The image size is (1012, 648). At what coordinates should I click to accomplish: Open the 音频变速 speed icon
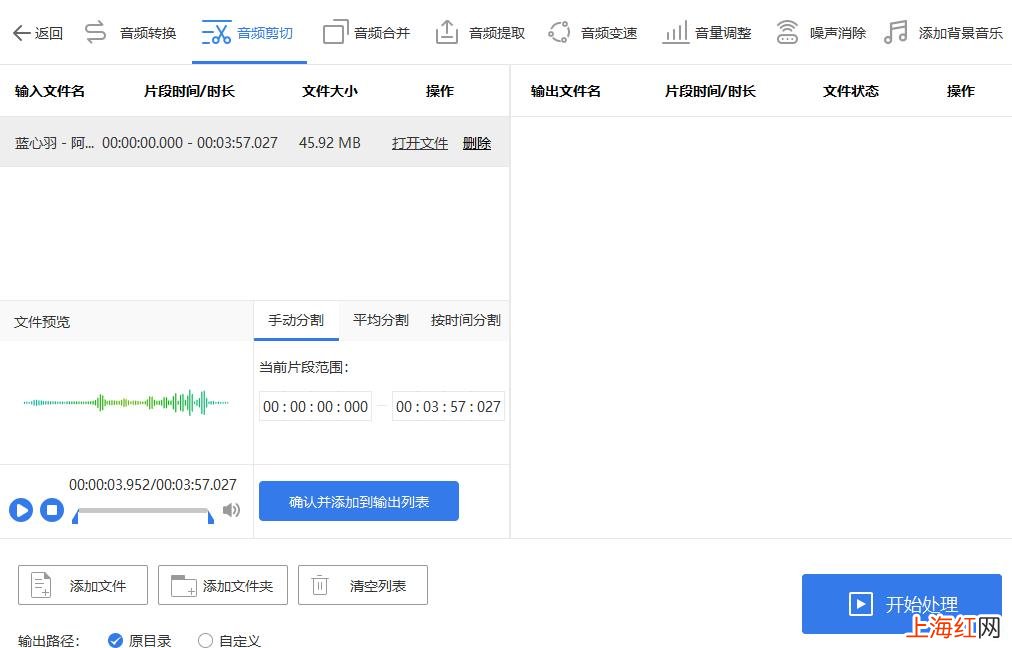pyautogui.click(x=559, y=32)
